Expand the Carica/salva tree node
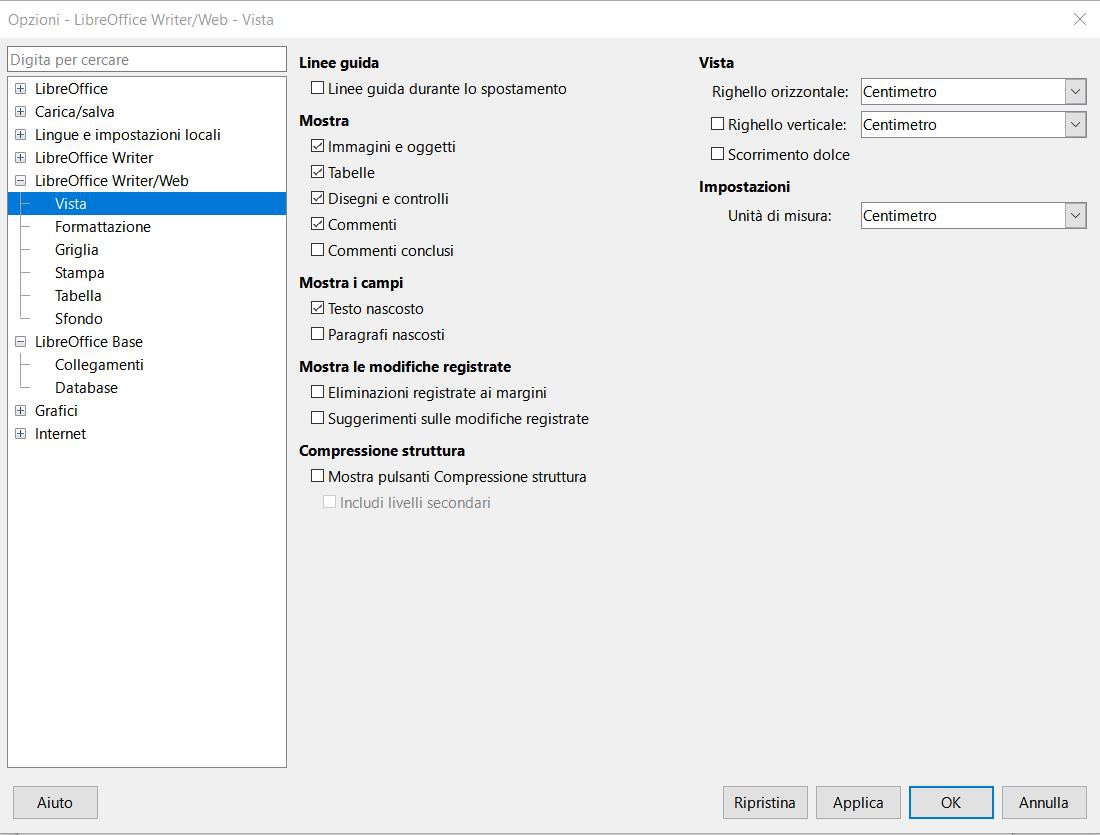 (20, 112)
